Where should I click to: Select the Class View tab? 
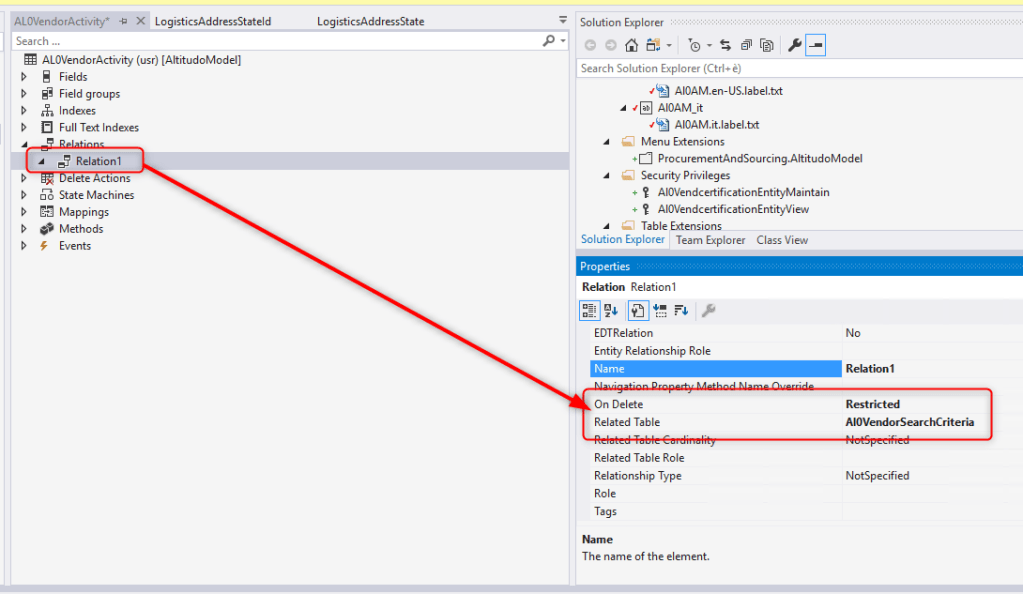[x=782, y=240]
